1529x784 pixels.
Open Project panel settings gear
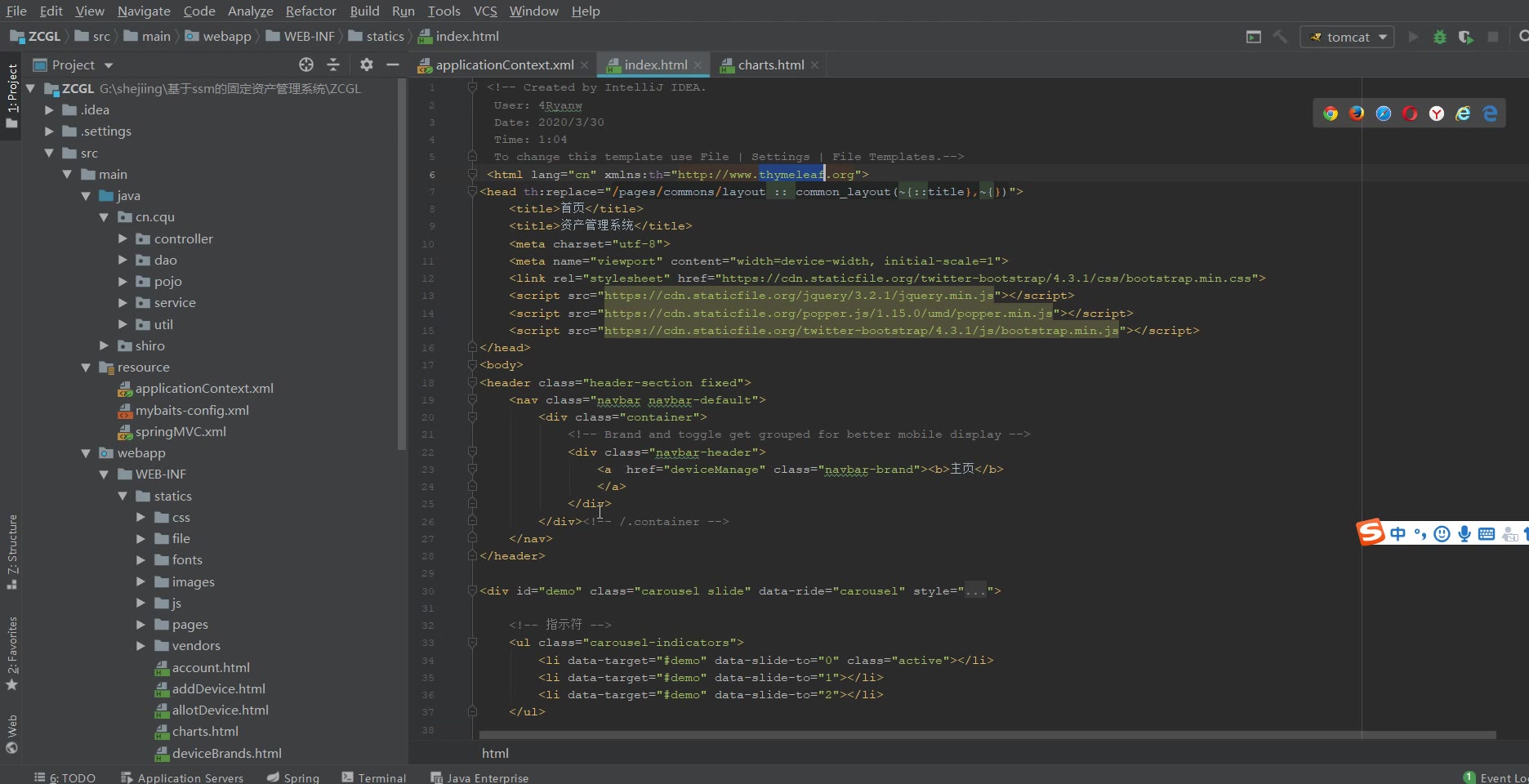367,65
